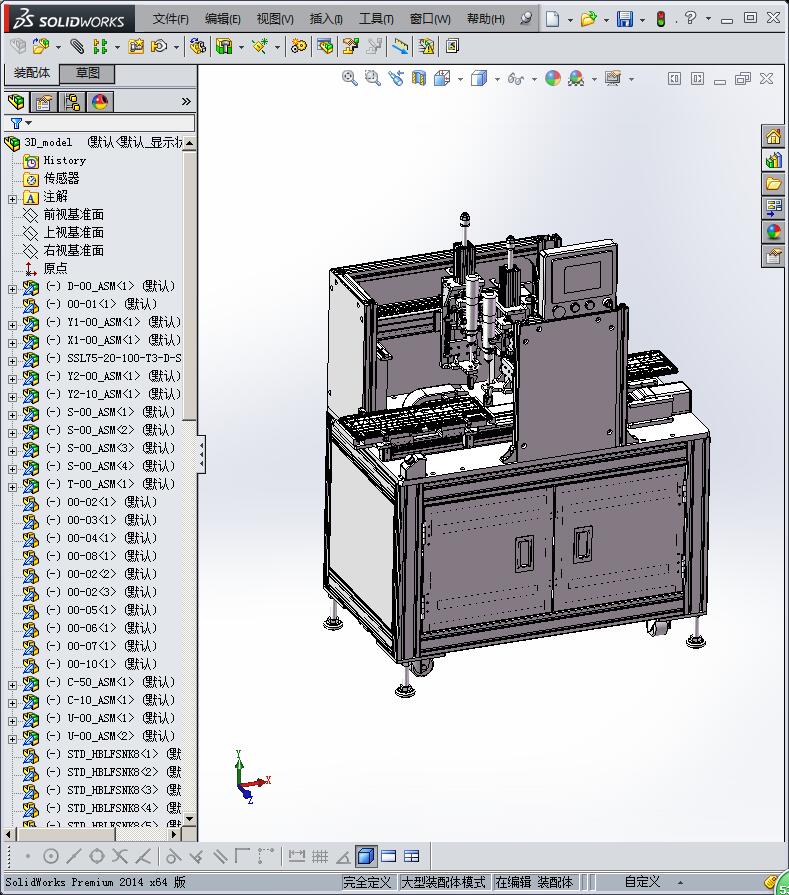Open the View Palette pane
This screenshot has height=895, width=789.
[774, 208]
